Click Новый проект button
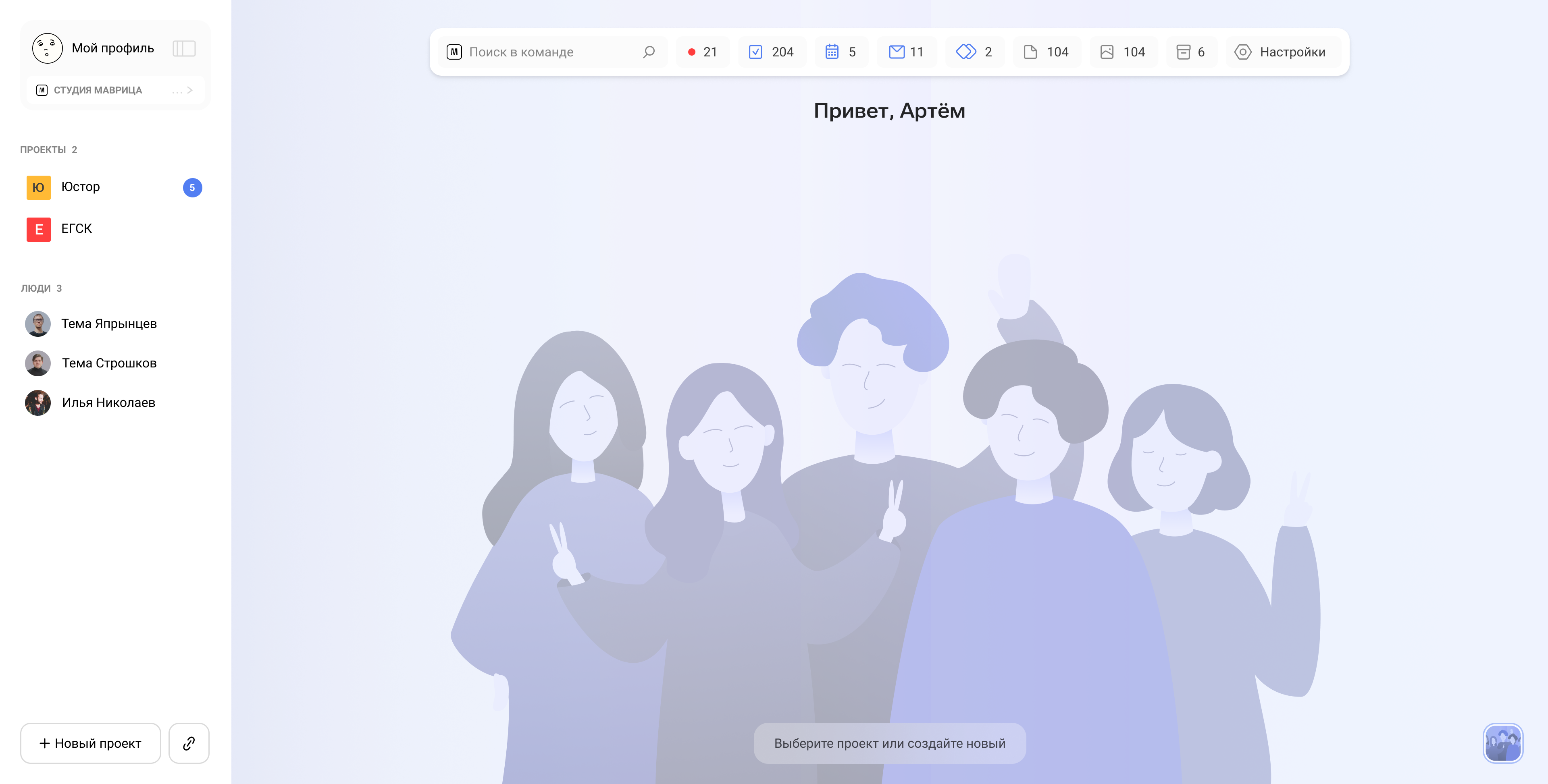Image resolution: width=1548 pixels, height=784 pixels. point(91,743)
